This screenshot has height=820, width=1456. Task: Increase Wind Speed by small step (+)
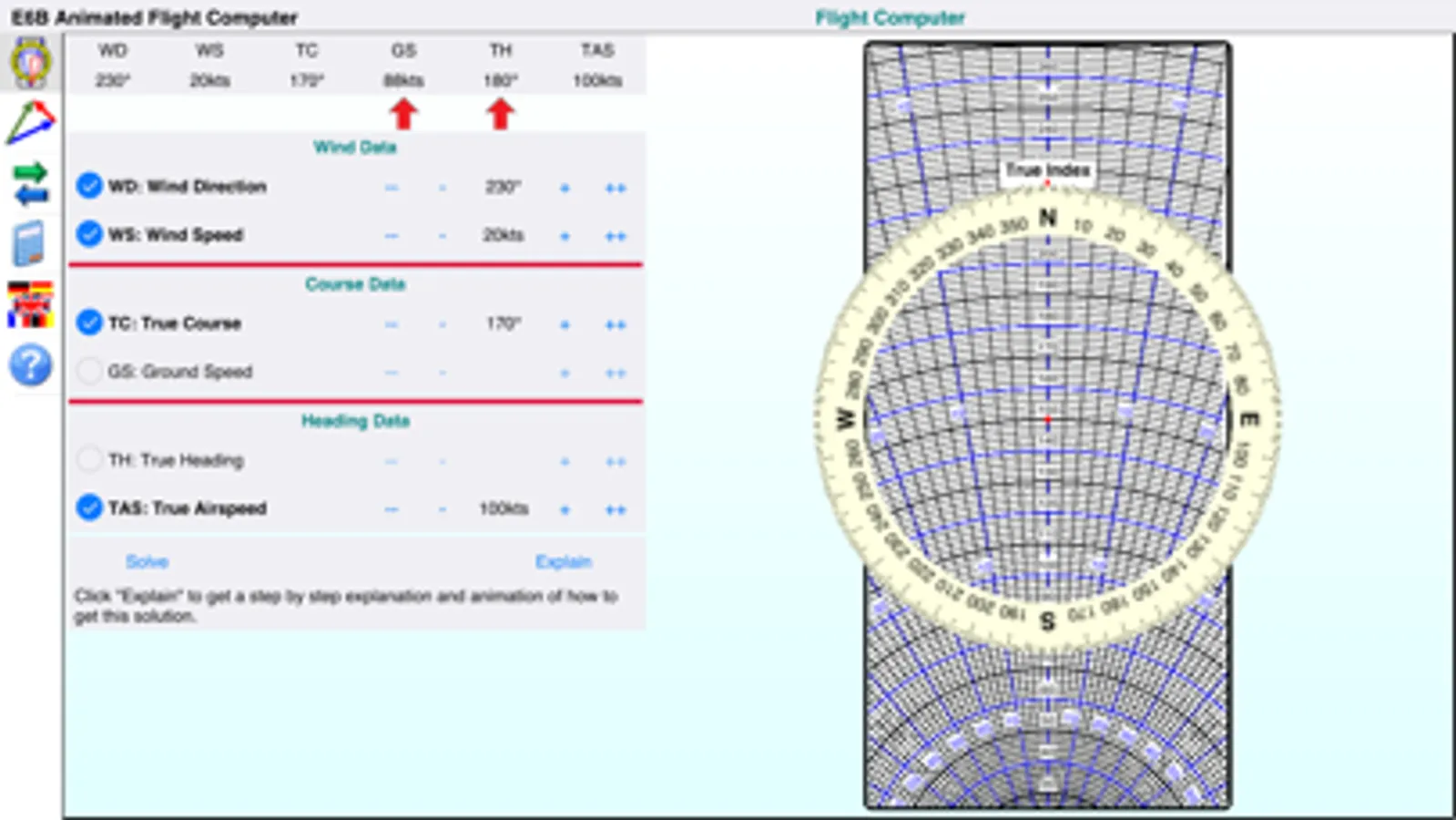[x=565, y=236]
